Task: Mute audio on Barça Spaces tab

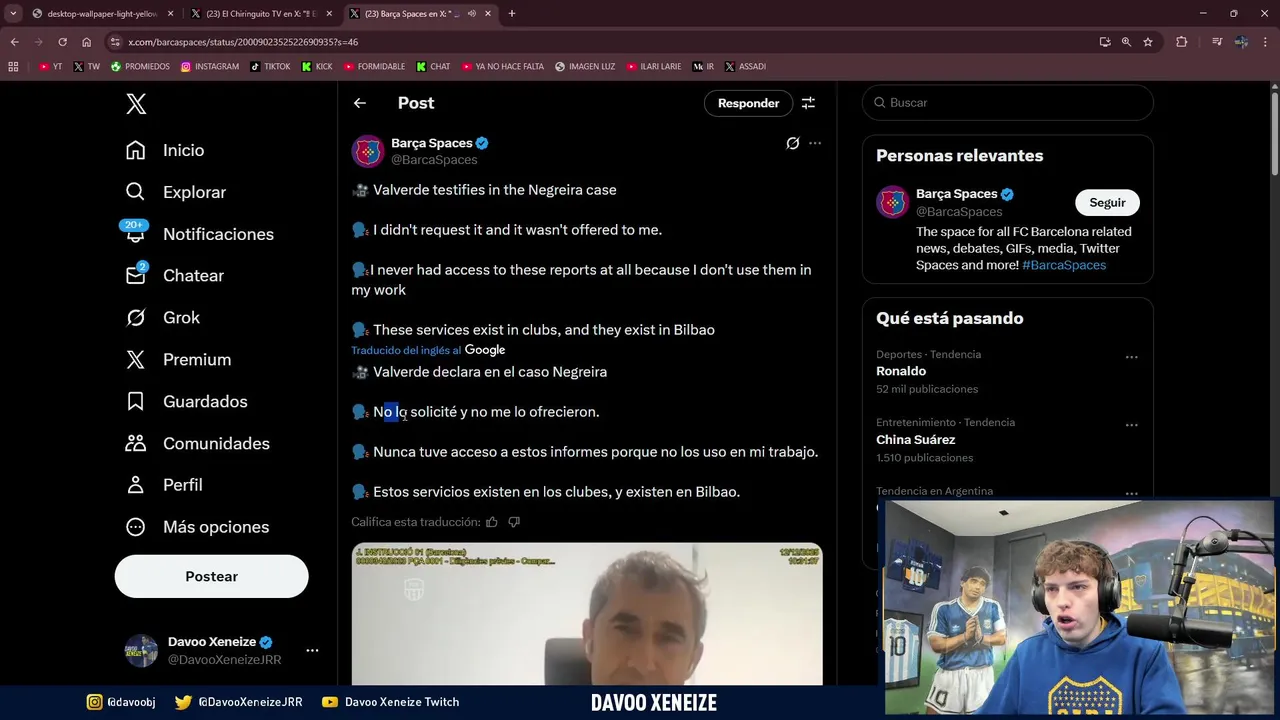Action: [x=471, y=14]
